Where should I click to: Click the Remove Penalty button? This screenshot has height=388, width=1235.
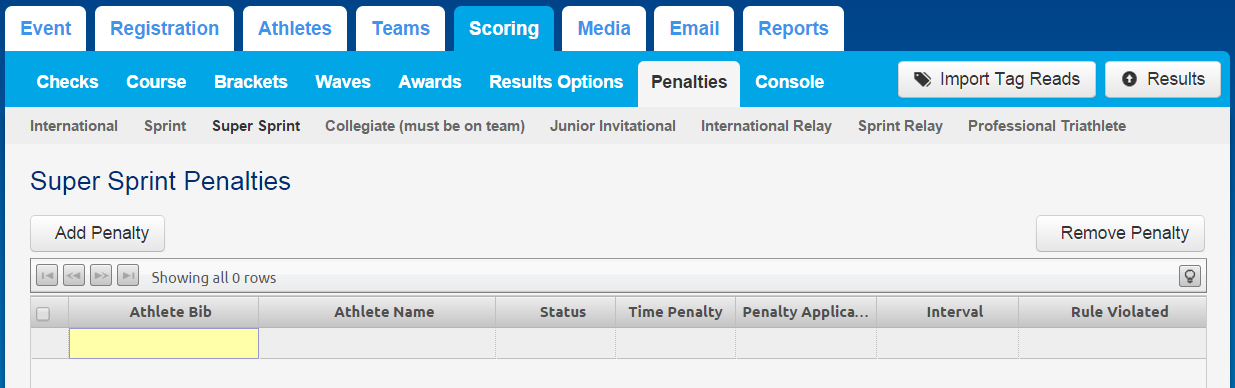1120,233
